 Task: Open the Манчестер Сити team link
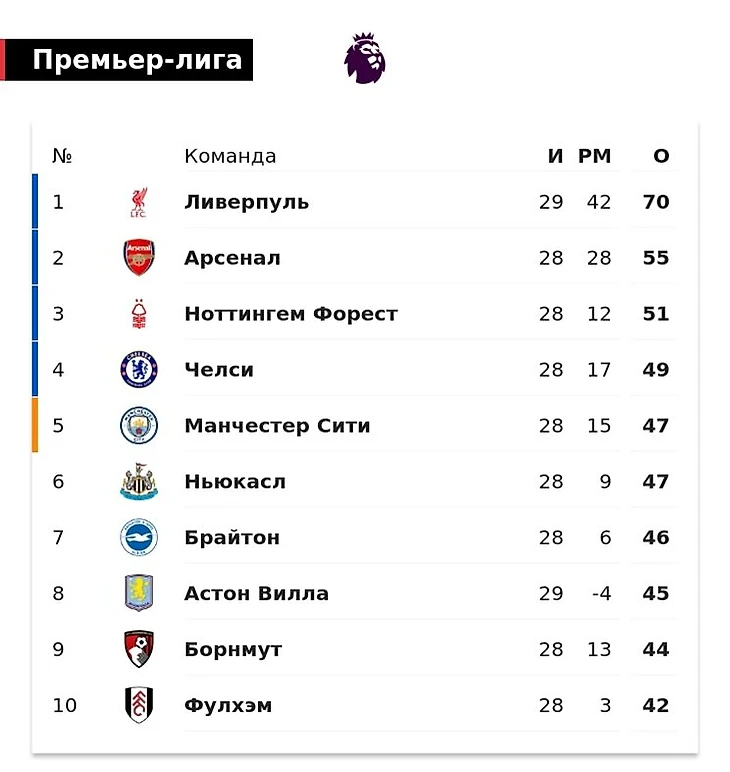click(277, 426)
